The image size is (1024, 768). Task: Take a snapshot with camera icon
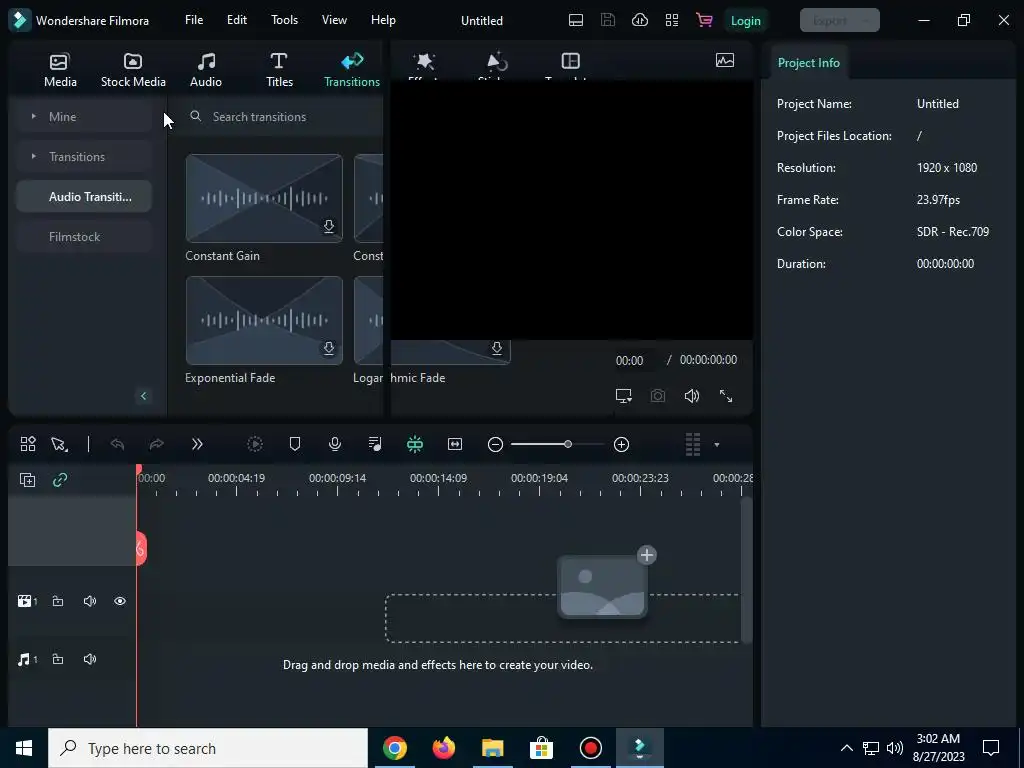[658, 396]
